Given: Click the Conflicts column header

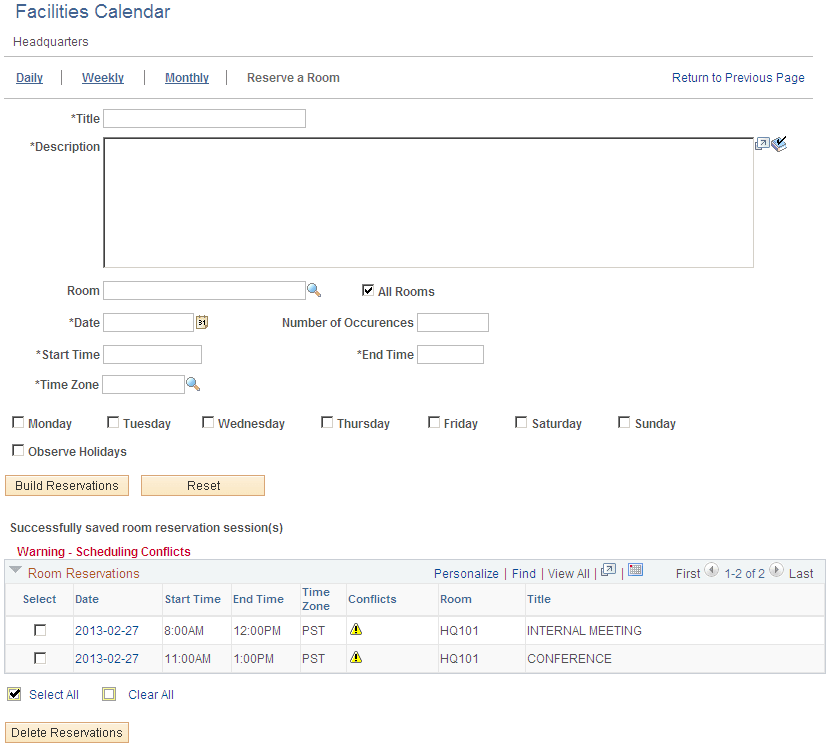Looking at the screenshot, I should (x=372, y=599).
